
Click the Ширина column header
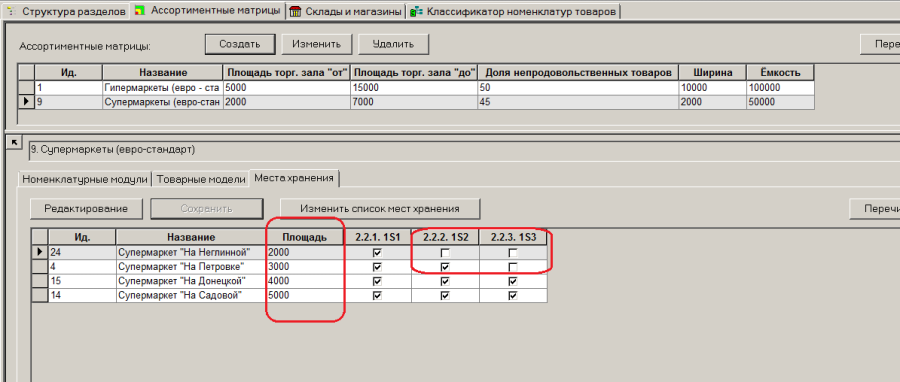[712, 72]
